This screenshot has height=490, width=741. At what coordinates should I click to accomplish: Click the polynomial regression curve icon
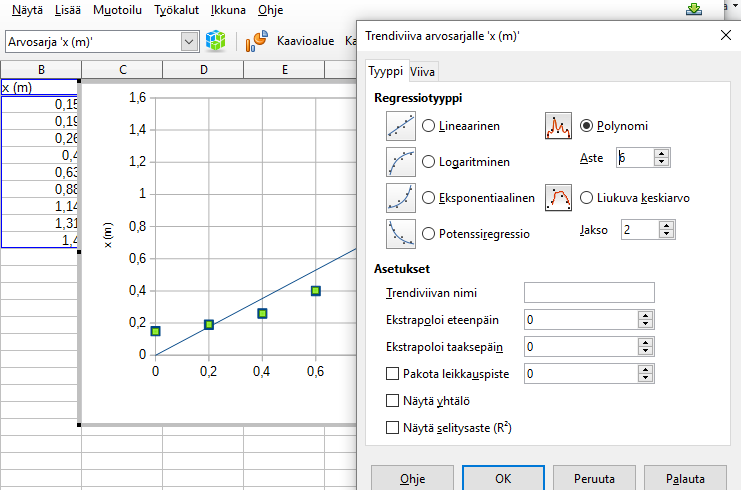coord(558,126)
